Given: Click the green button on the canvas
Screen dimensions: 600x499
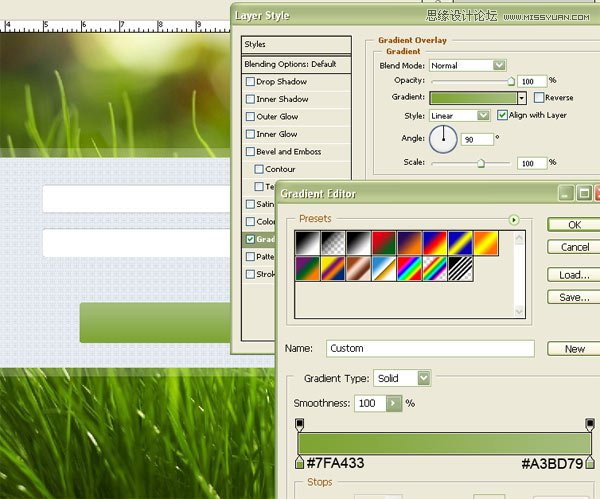Looking at the screenshot, I should click(155, 323).
